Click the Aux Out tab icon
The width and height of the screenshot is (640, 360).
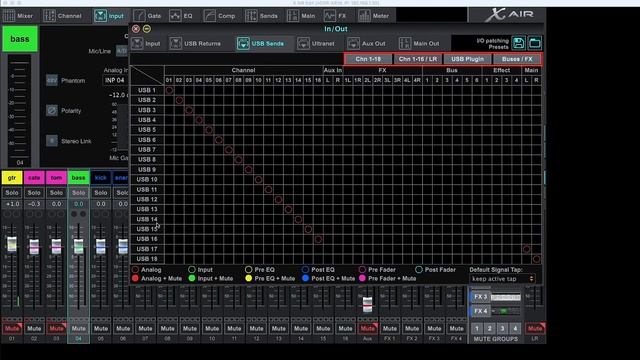[353, 43]
